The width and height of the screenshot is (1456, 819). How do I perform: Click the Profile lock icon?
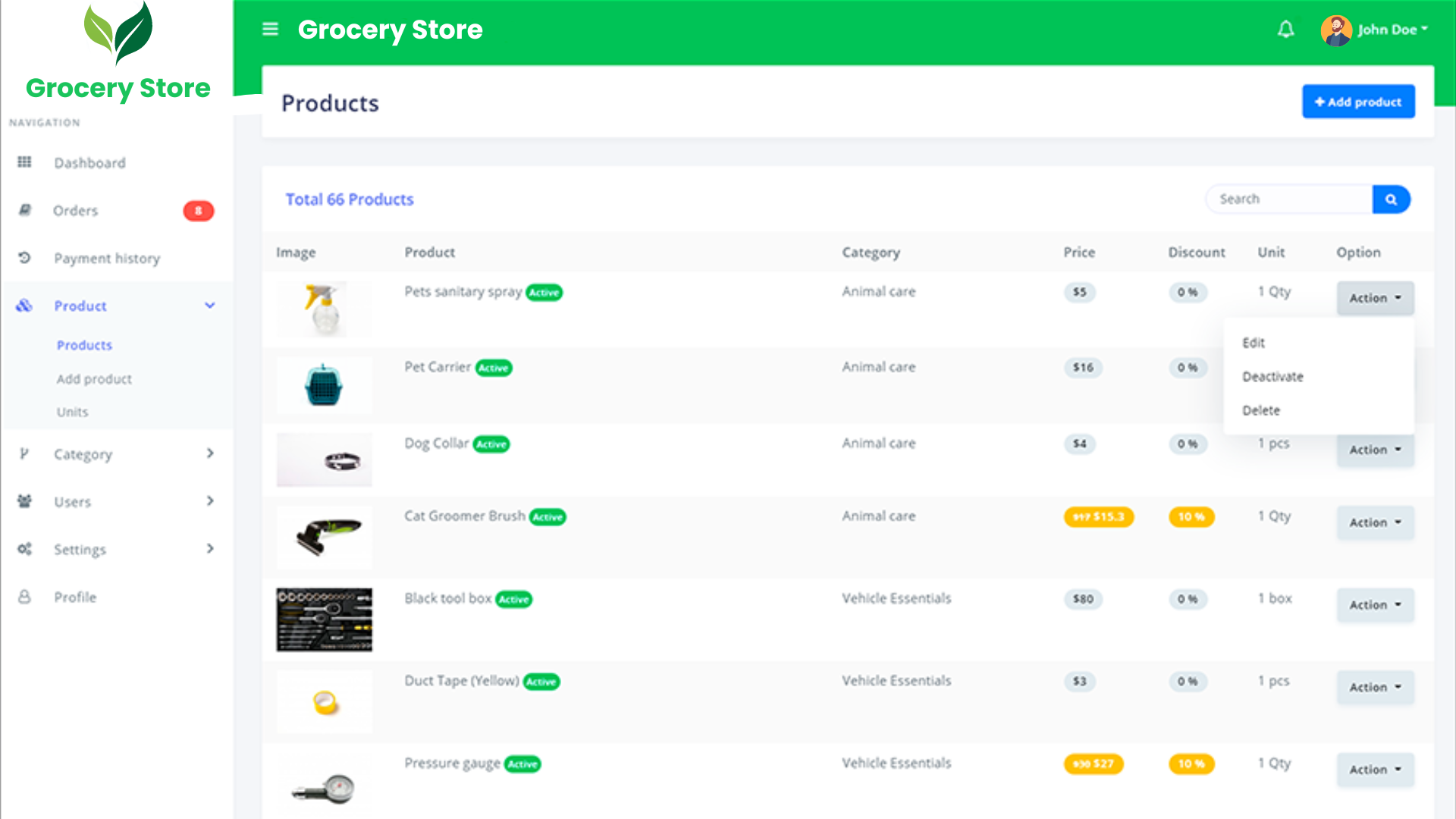tap(24, 597)
